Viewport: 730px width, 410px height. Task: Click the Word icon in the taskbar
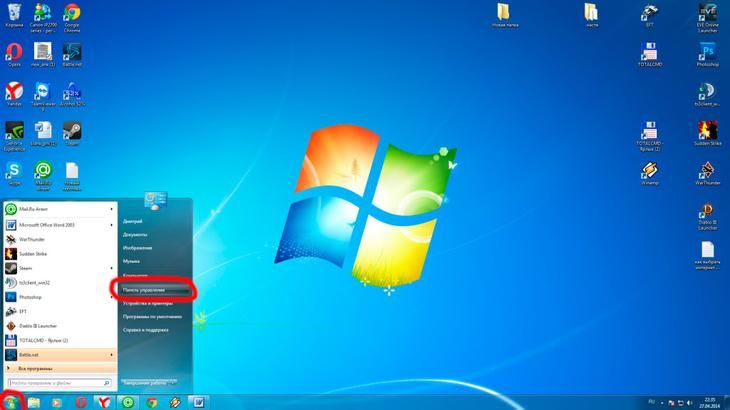pos(199,403)
